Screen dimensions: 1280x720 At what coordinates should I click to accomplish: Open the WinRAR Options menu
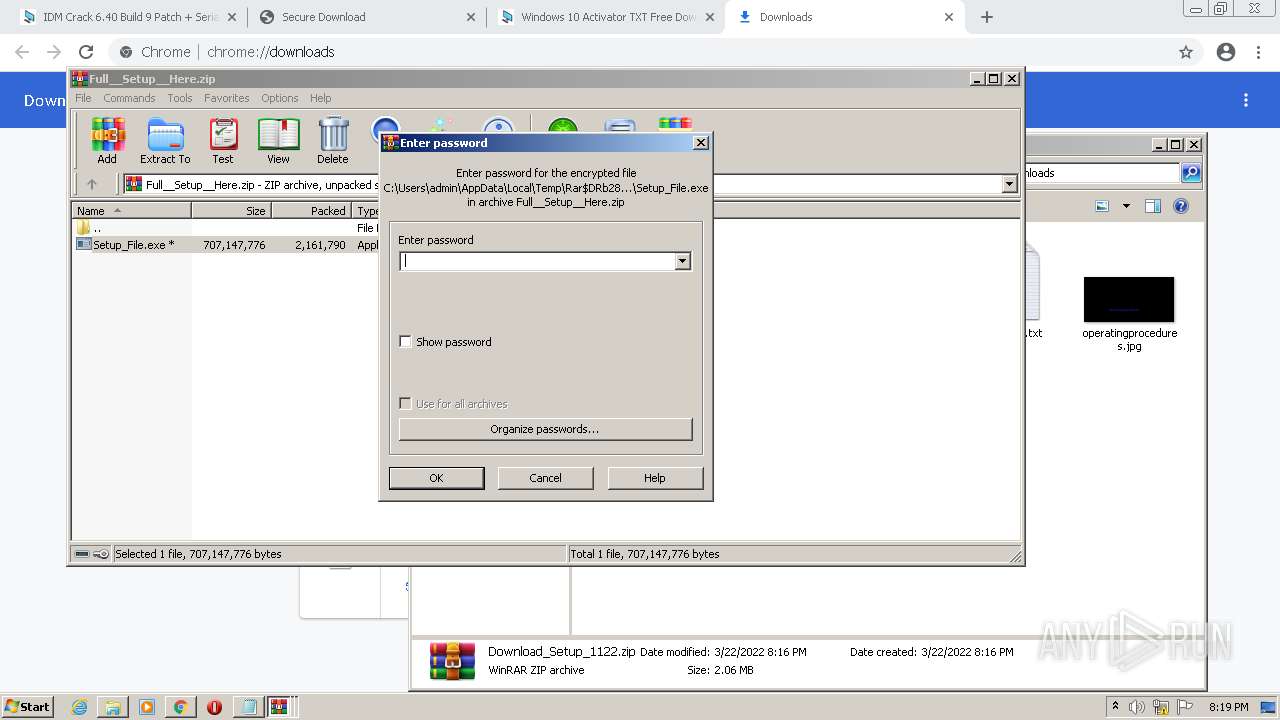click(x=280, y=98)
